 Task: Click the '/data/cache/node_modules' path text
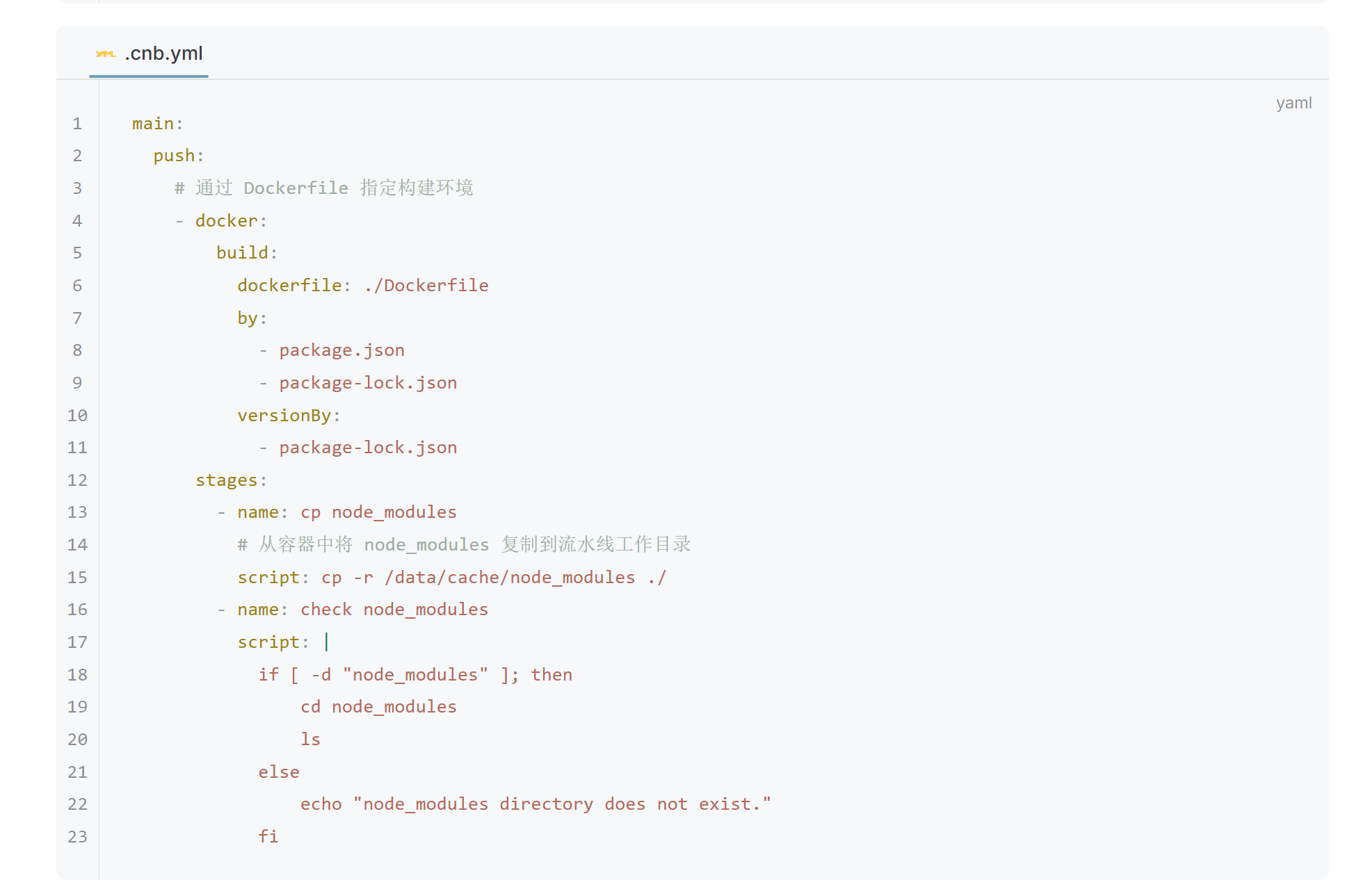510,578
